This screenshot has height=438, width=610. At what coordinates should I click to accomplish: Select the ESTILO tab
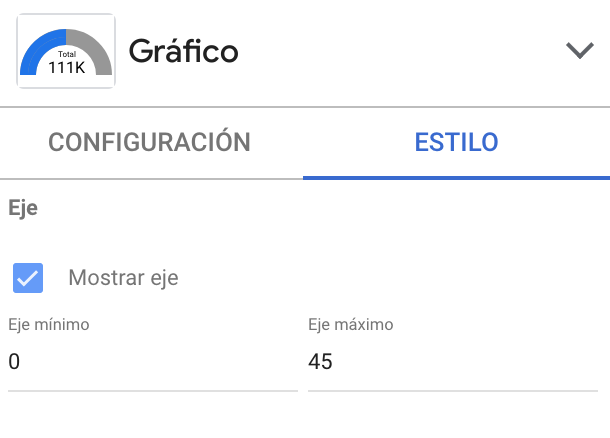pos(456,142)
